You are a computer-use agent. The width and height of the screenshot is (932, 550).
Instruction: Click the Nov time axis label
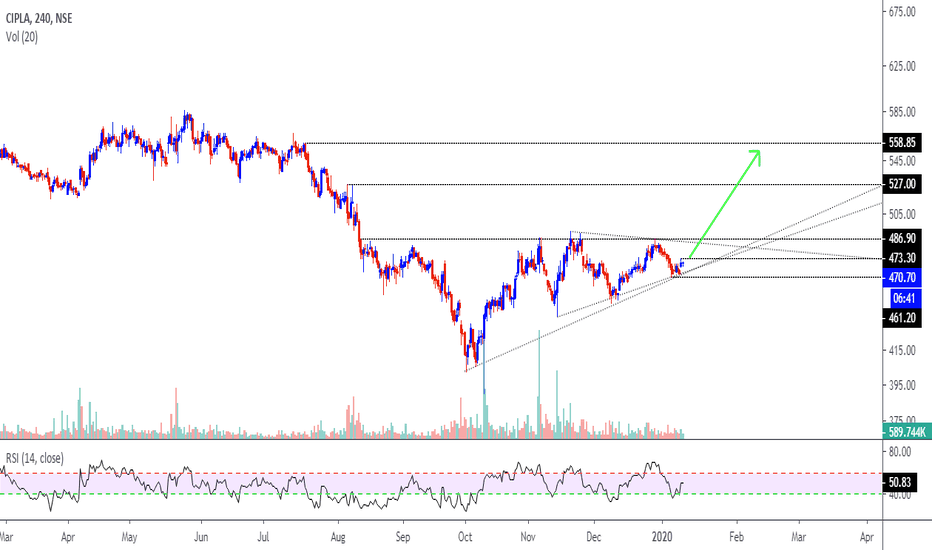point(528,537)
